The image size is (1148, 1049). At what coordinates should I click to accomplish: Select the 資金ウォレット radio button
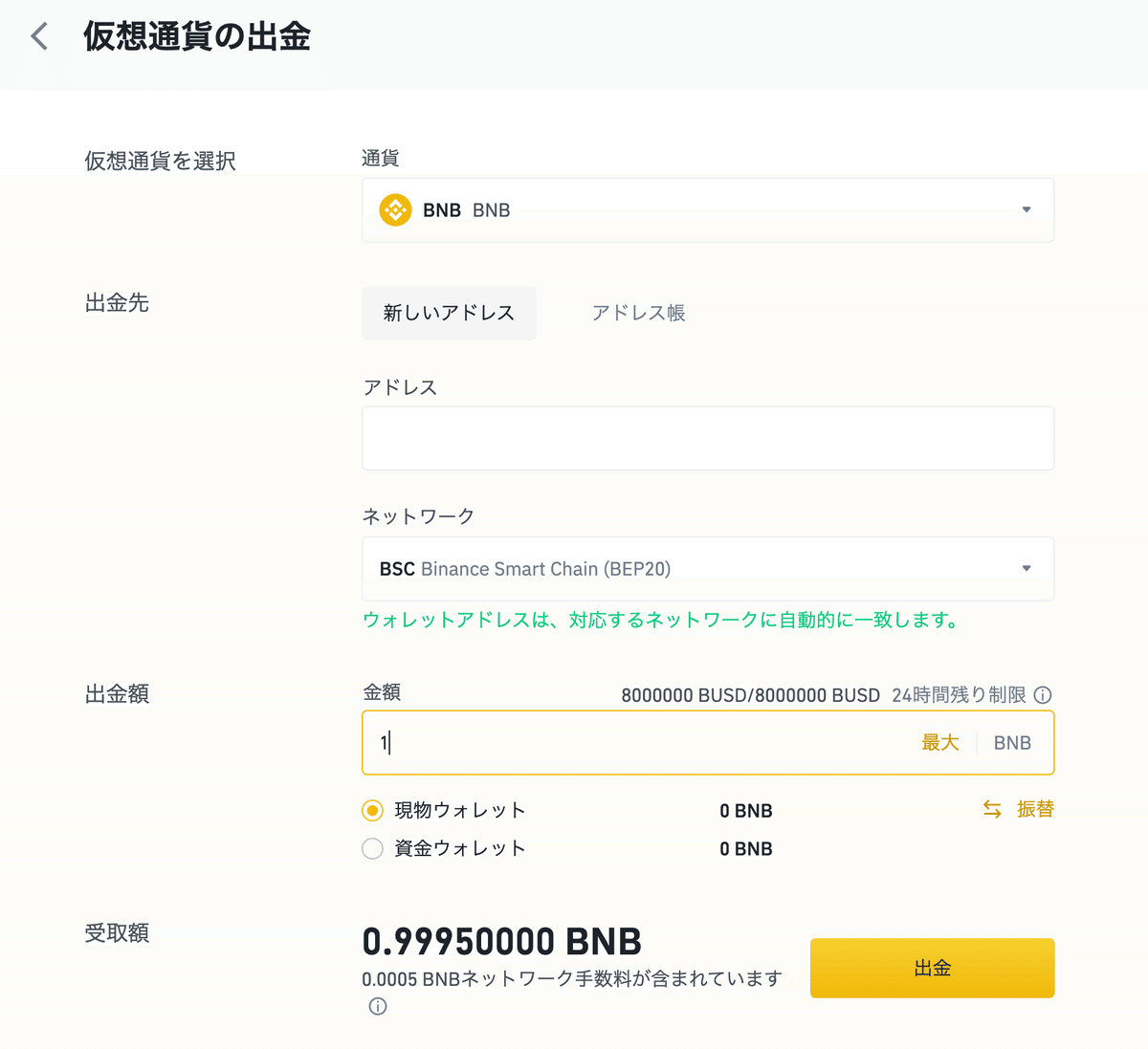(372, 848)
